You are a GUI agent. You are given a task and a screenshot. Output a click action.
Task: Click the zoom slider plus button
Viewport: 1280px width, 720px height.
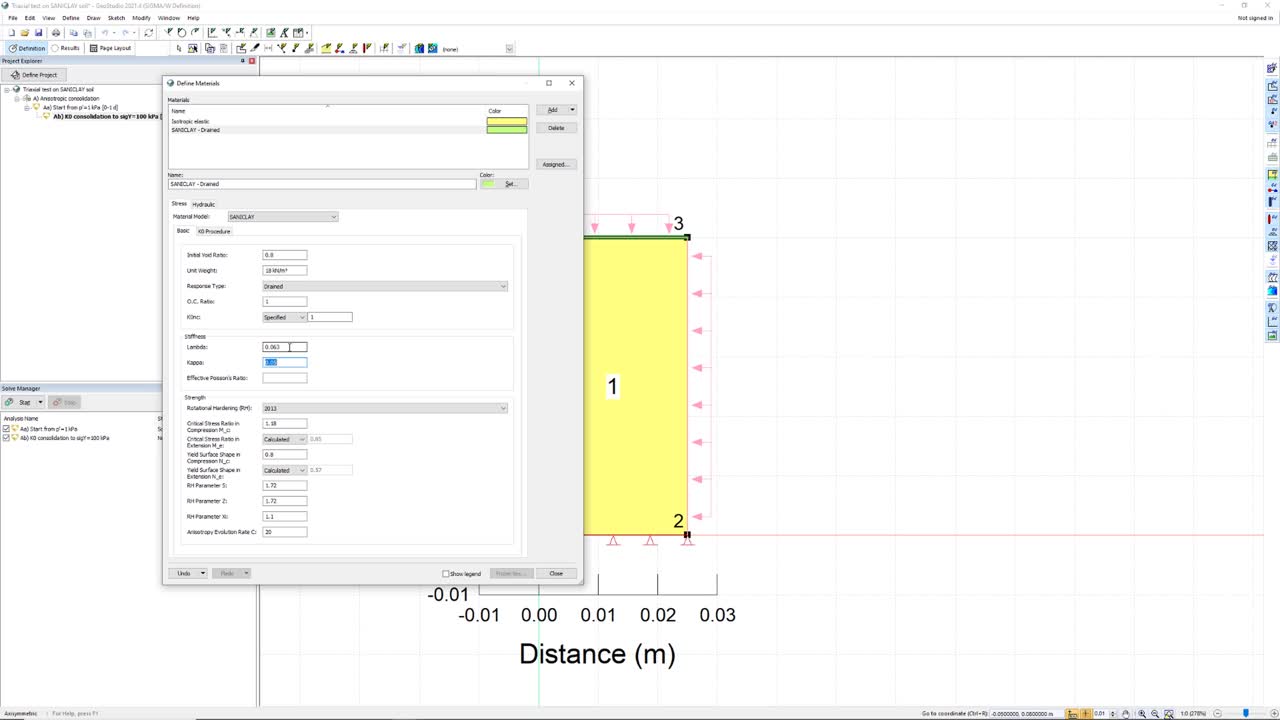pos(1274,713)
